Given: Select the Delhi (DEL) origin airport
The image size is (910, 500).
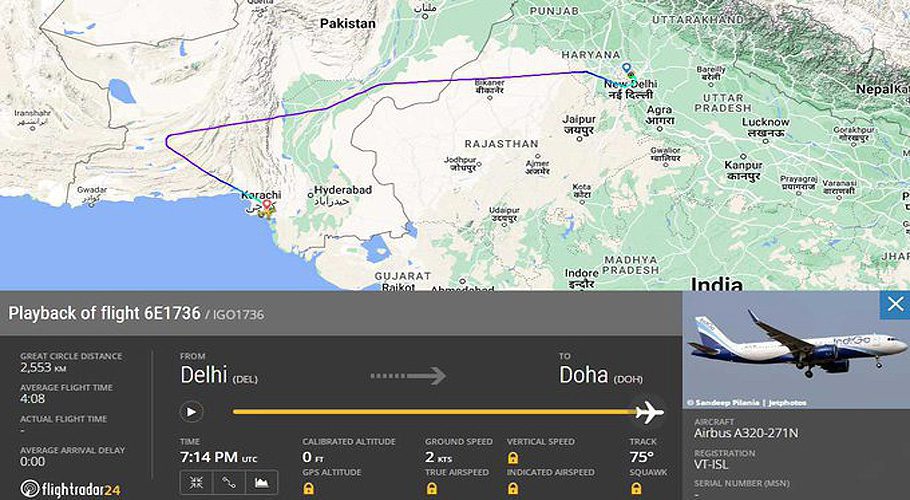Looking at the screenshot, I should click(x=219, y=375).
